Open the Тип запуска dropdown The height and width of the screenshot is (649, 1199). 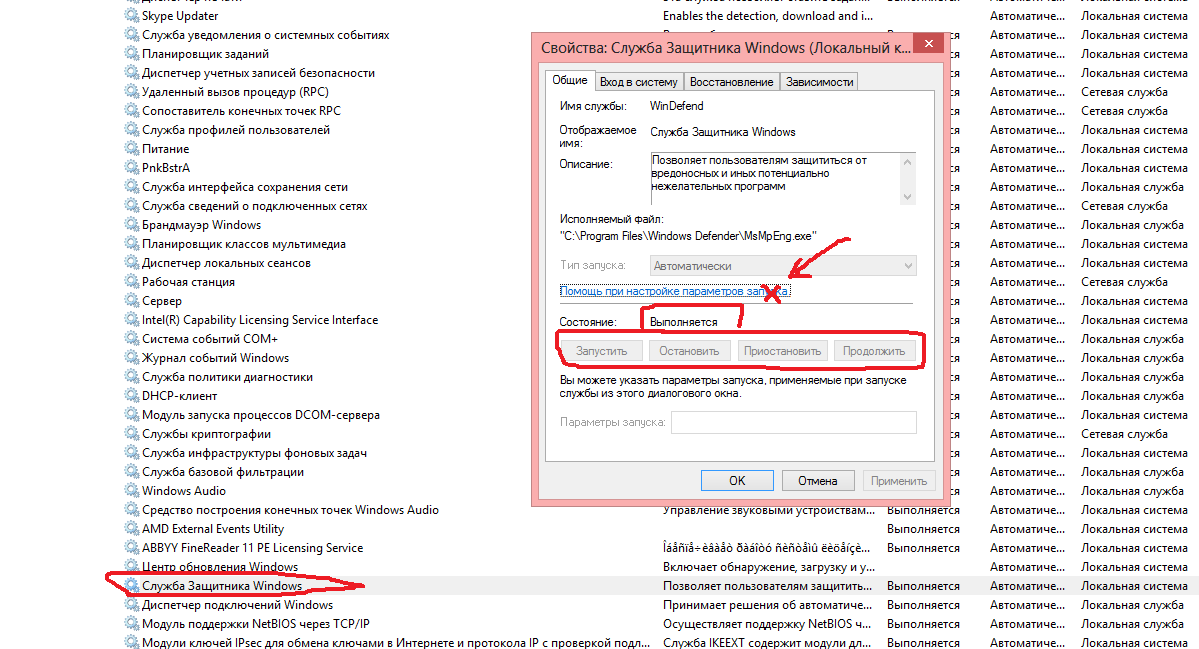coord(783,266)
